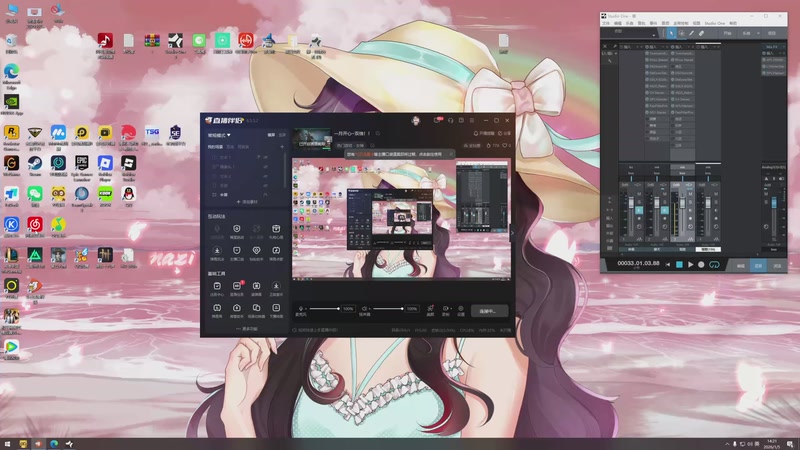Click the picture quality icon with red dot
The image size is (800, 450).
coord(430,309)
